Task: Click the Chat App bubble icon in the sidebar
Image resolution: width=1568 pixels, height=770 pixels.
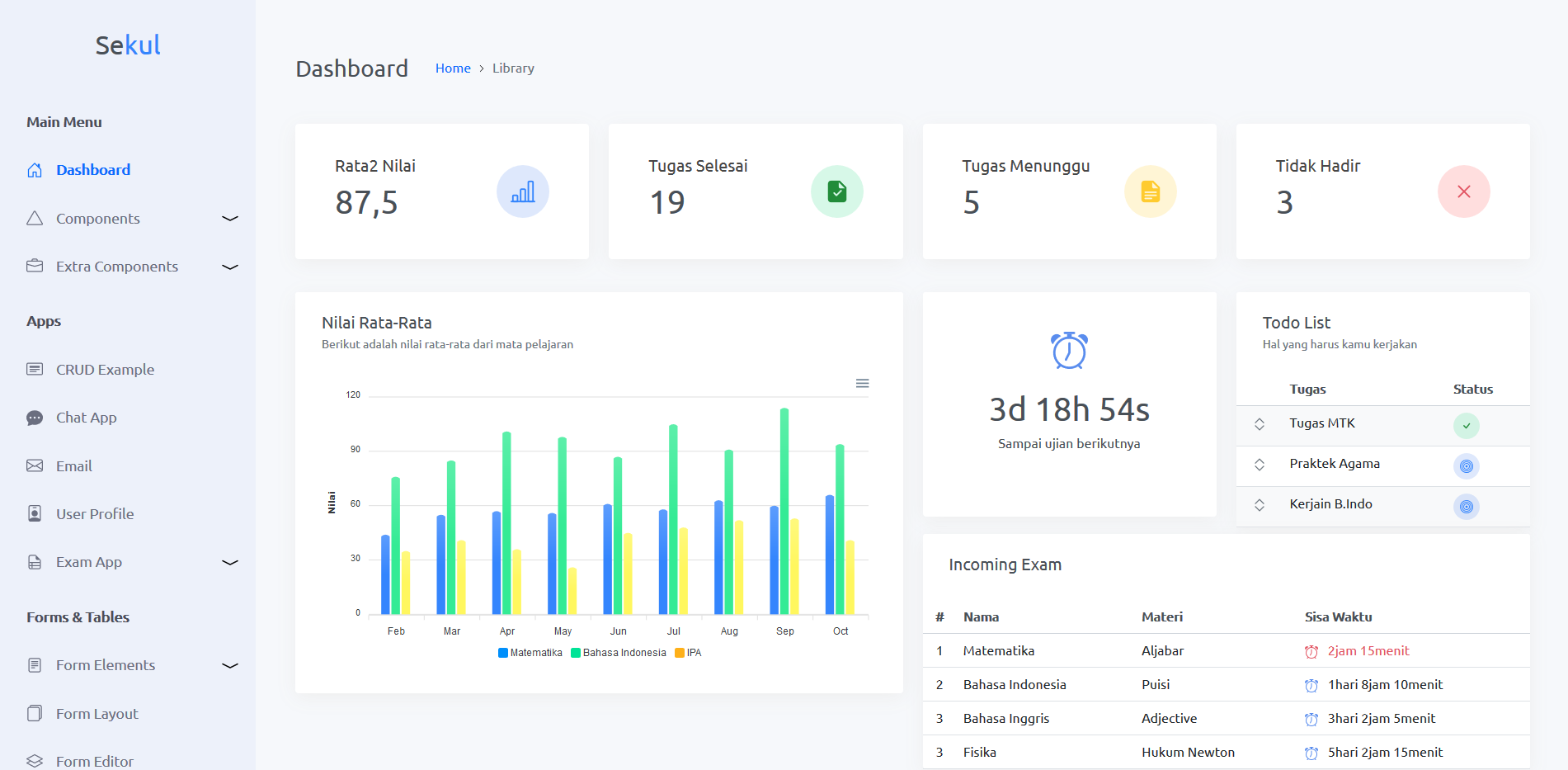Action: pyautogui.click(x=35, y=418)
